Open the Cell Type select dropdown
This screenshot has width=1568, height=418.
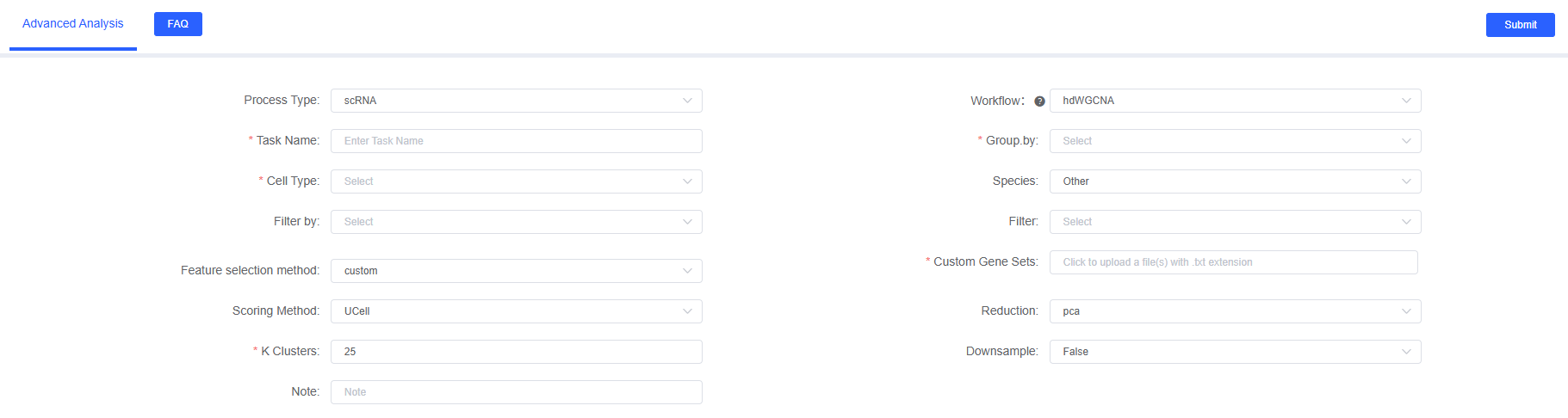click(x=515, y=181)
